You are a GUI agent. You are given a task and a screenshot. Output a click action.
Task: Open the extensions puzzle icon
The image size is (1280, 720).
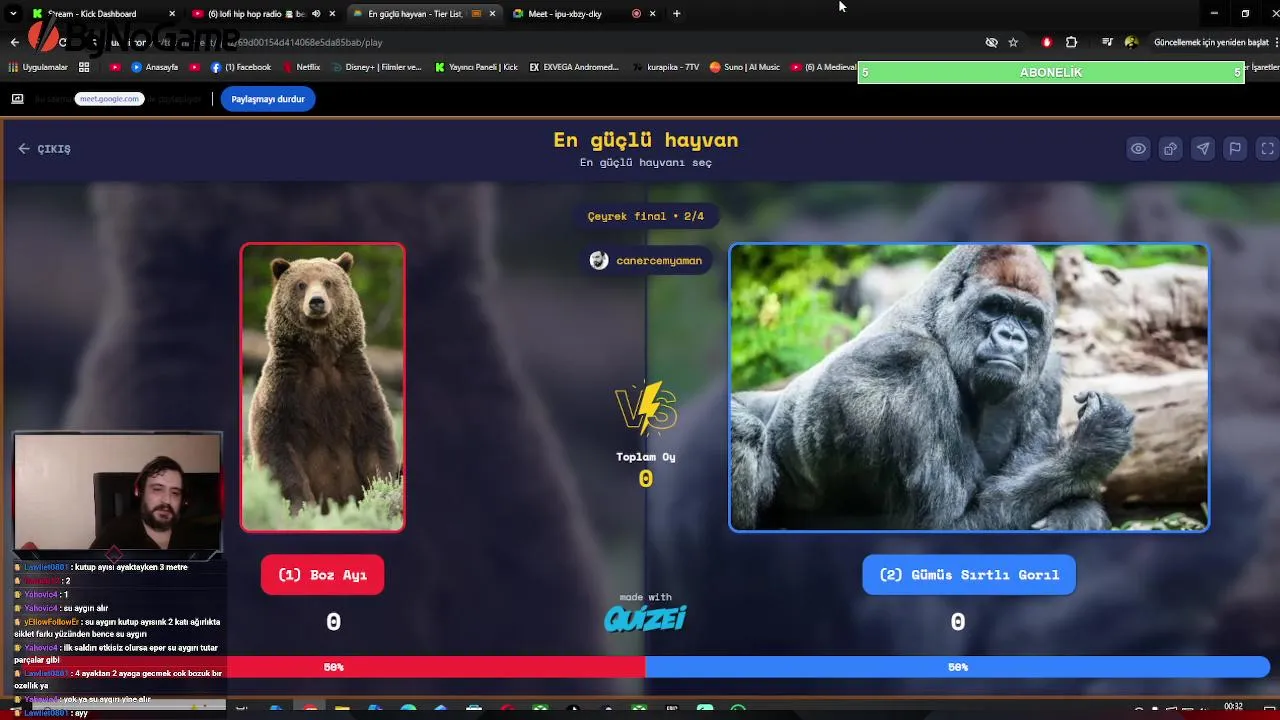[1072, 42]
